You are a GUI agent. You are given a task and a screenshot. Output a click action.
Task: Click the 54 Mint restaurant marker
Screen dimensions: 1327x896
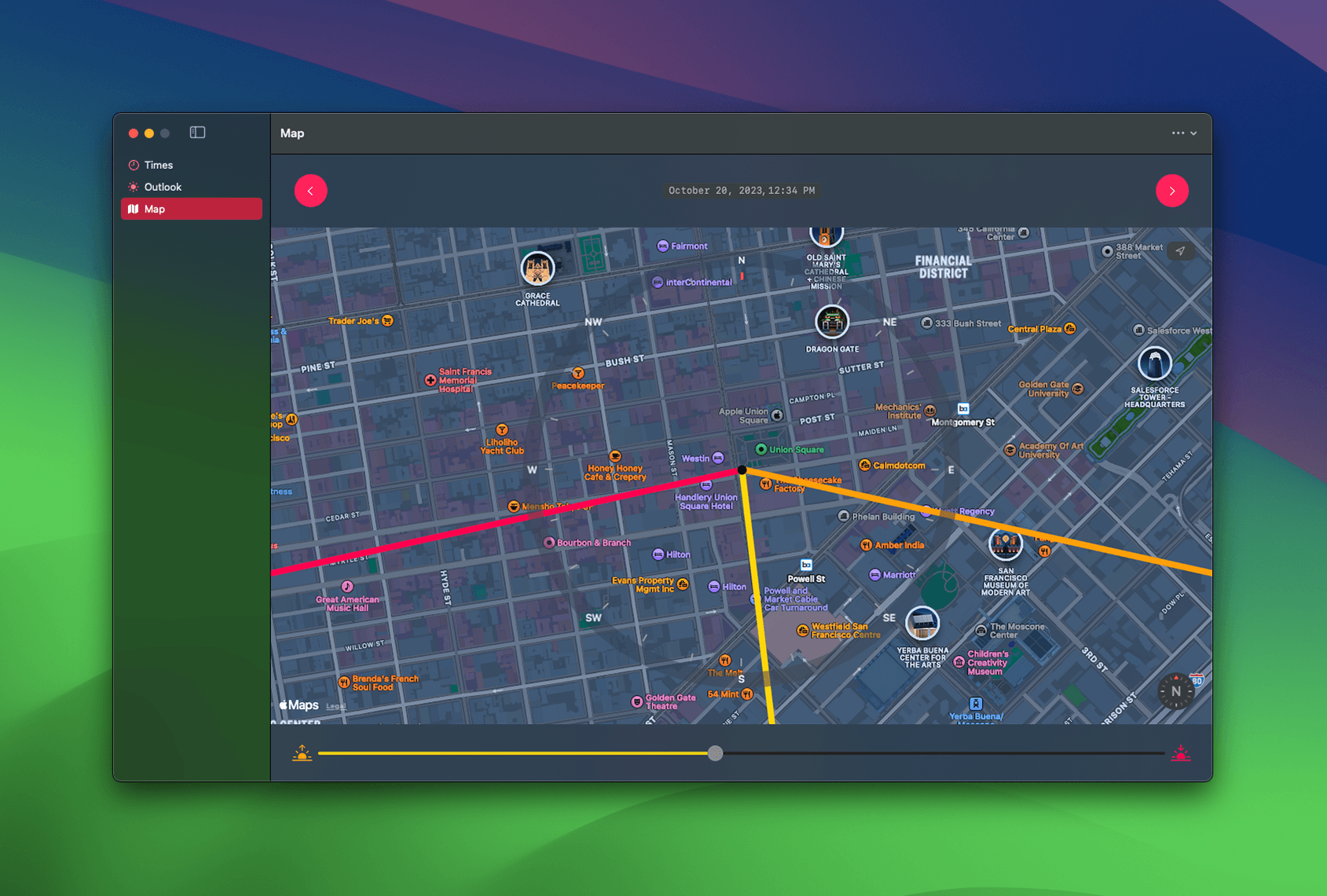point(747,694)
